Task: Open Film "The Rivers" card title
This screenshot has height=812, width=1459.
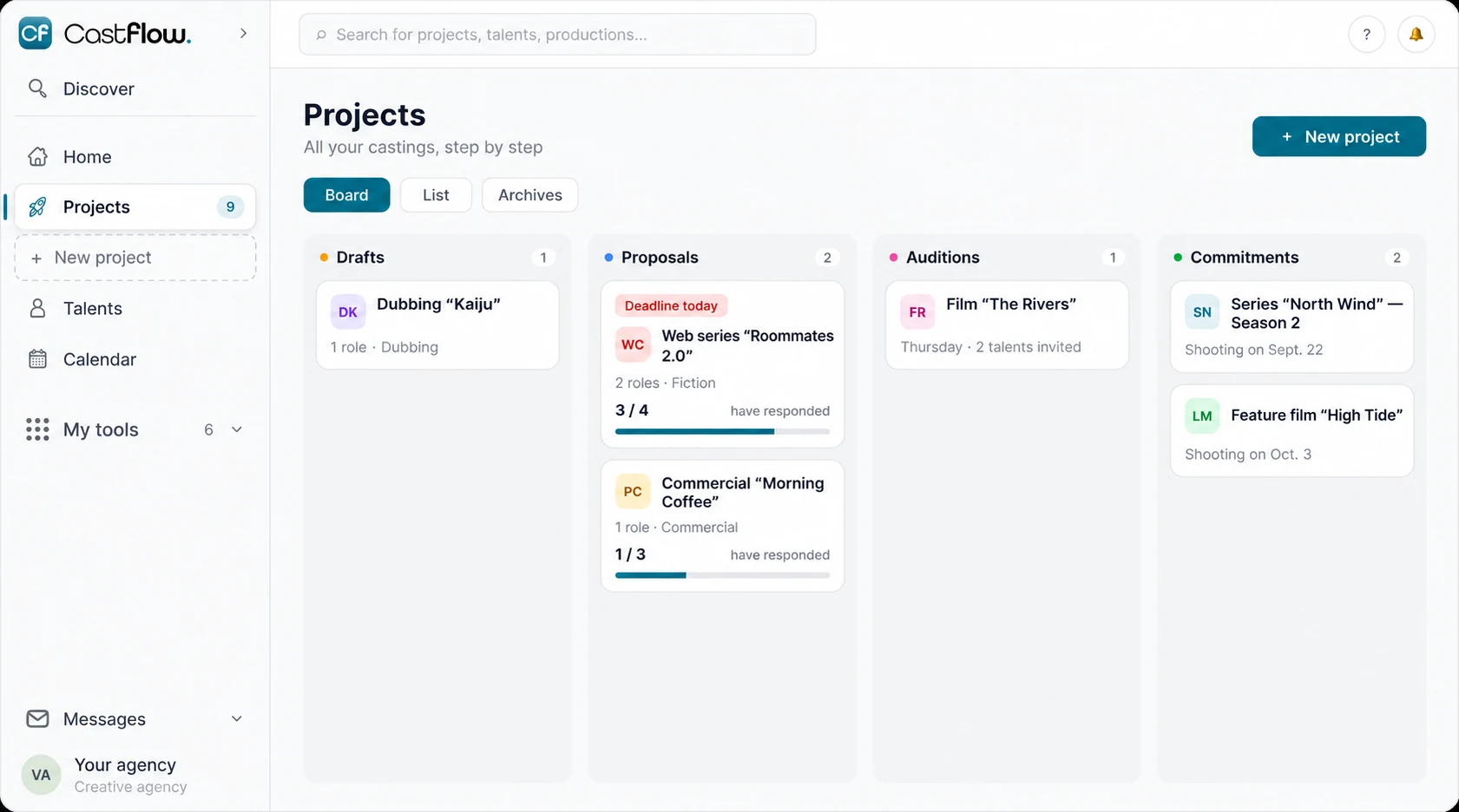Action: click(1011, 304)
